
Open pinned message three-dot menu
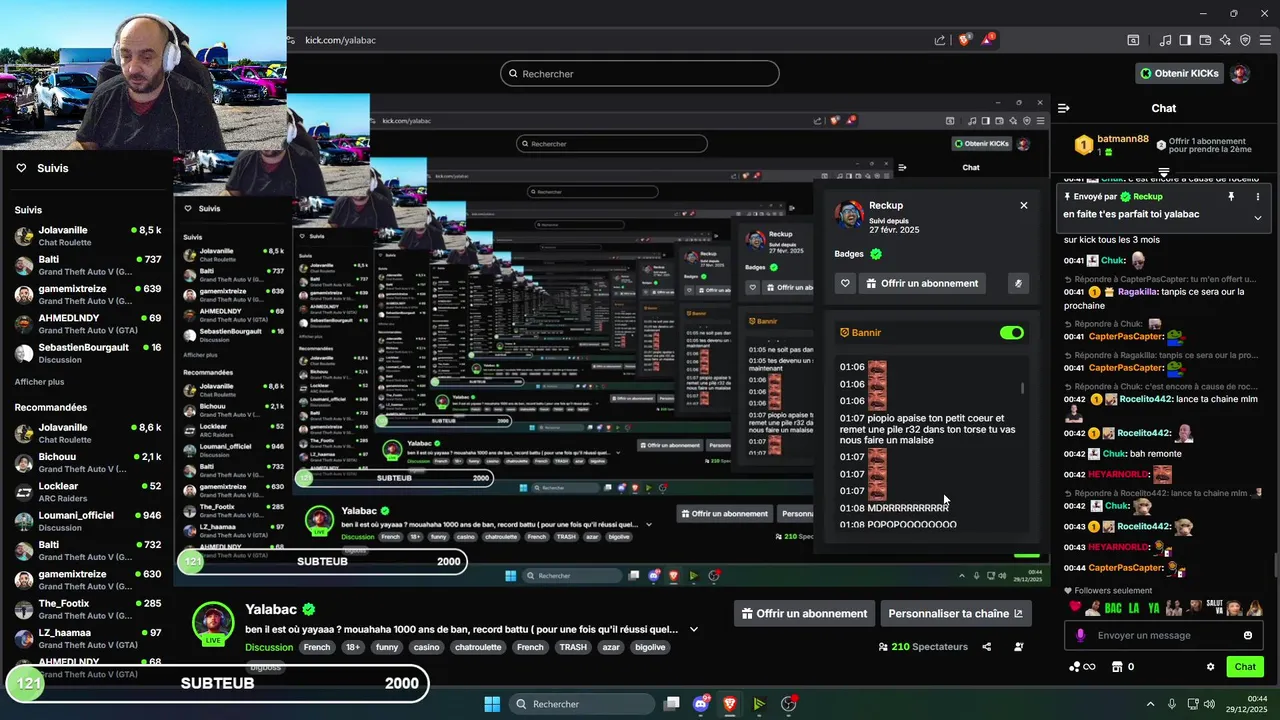pyautogui.click(x=1258, y=197)
